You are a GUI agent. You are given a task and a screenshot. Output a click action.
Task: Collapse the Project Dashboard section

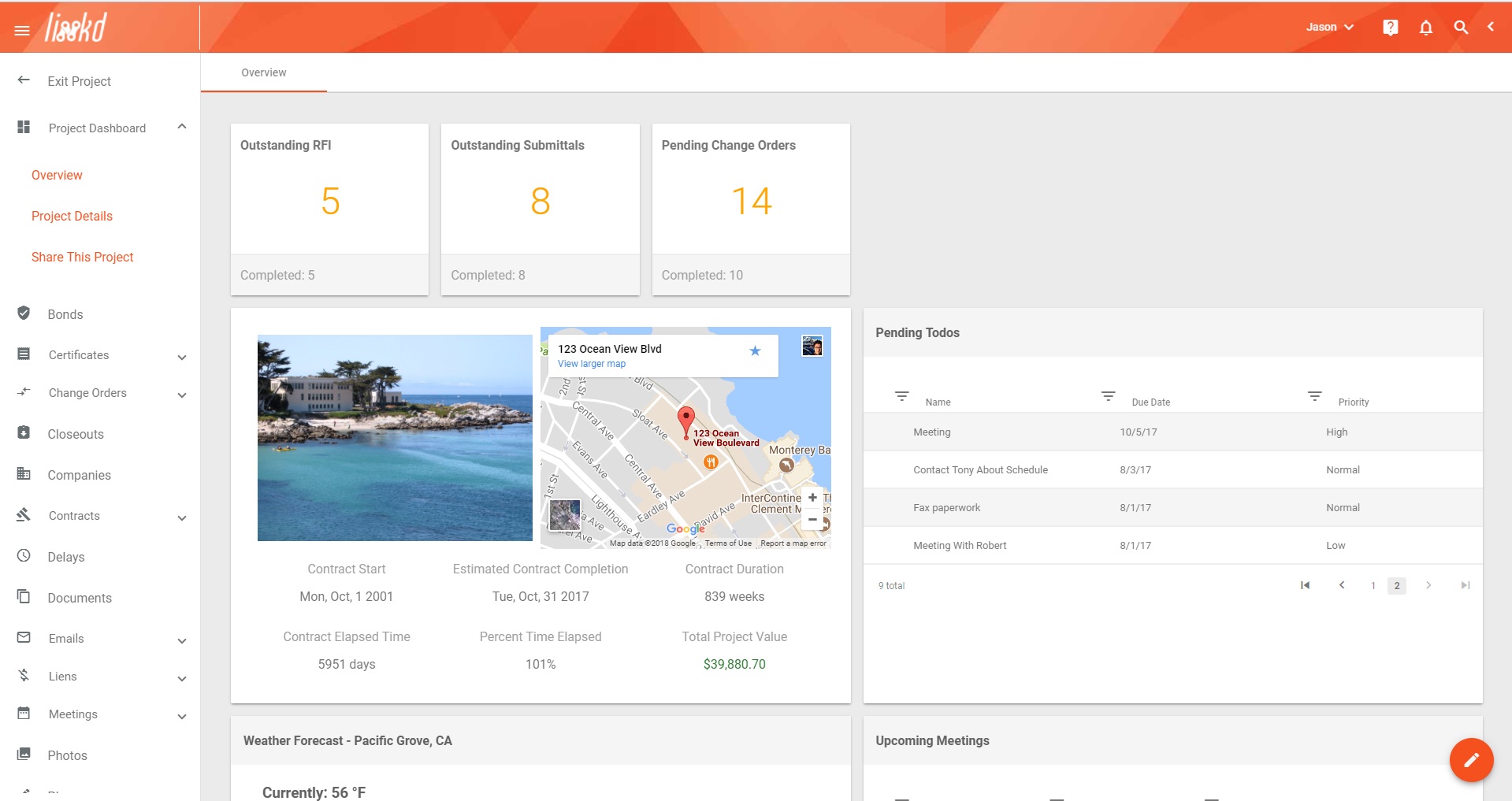click(182, 127)
